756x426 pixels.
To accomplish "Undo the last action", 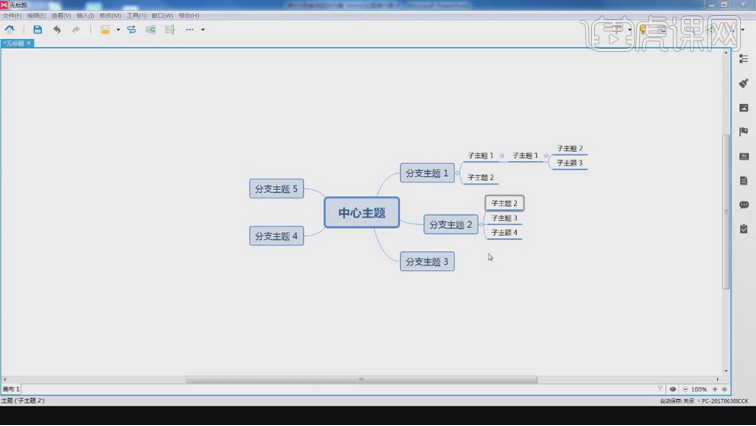I will (57, 30).
